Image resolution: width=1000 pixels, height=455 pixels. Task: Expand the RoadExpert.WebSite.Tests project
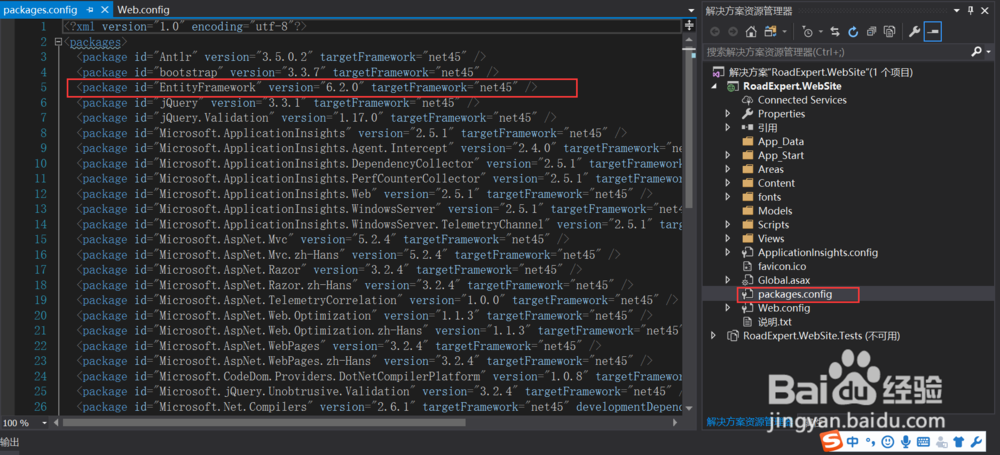[x=714, y=336]
